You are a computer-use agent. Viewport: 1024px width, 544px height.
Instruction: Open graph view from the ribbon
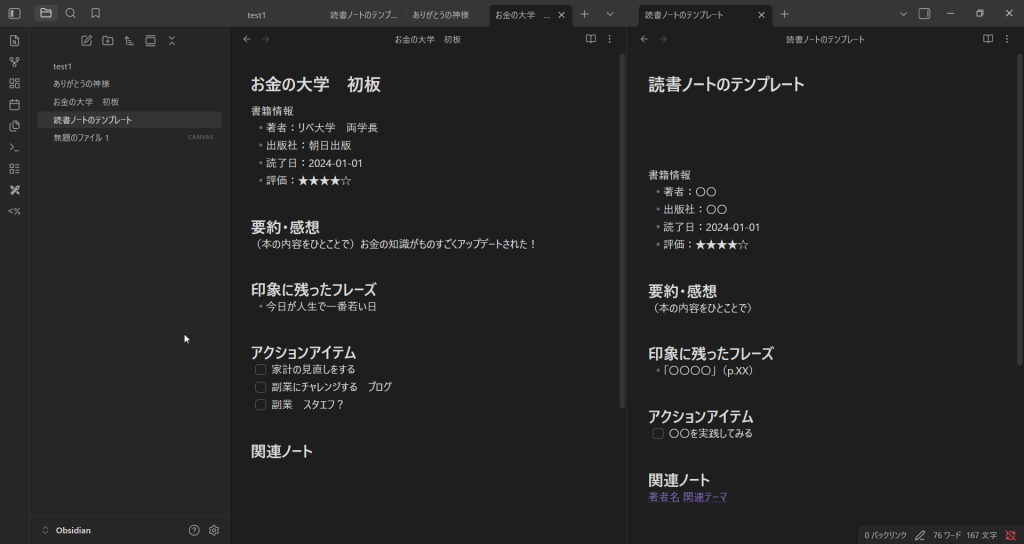pos(14,62)
